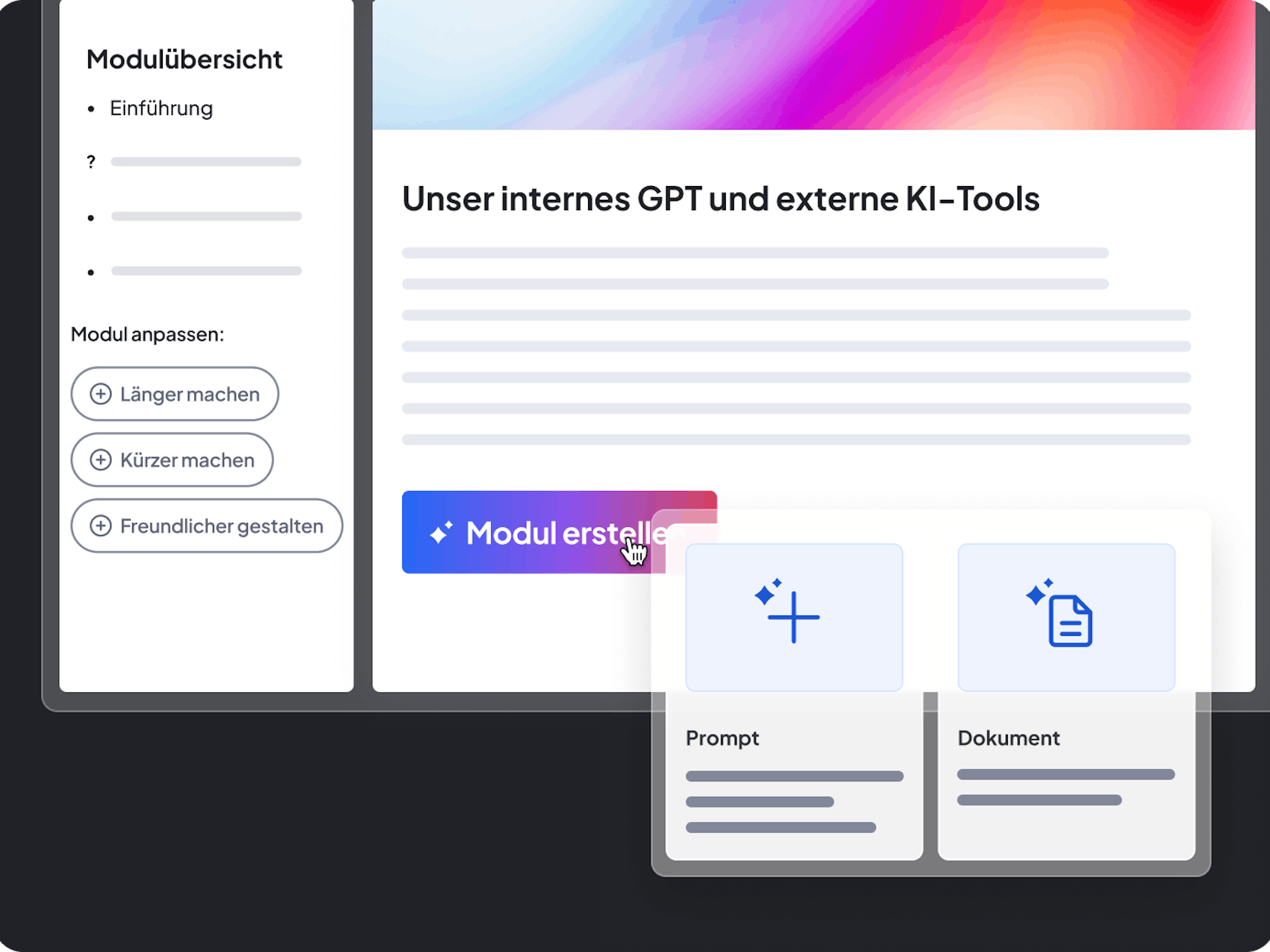The width and height of the screenshot is (1270, 952).
Task: Choose the Dokument card label
Action: pyautogui.click(x=1008, y=738)
